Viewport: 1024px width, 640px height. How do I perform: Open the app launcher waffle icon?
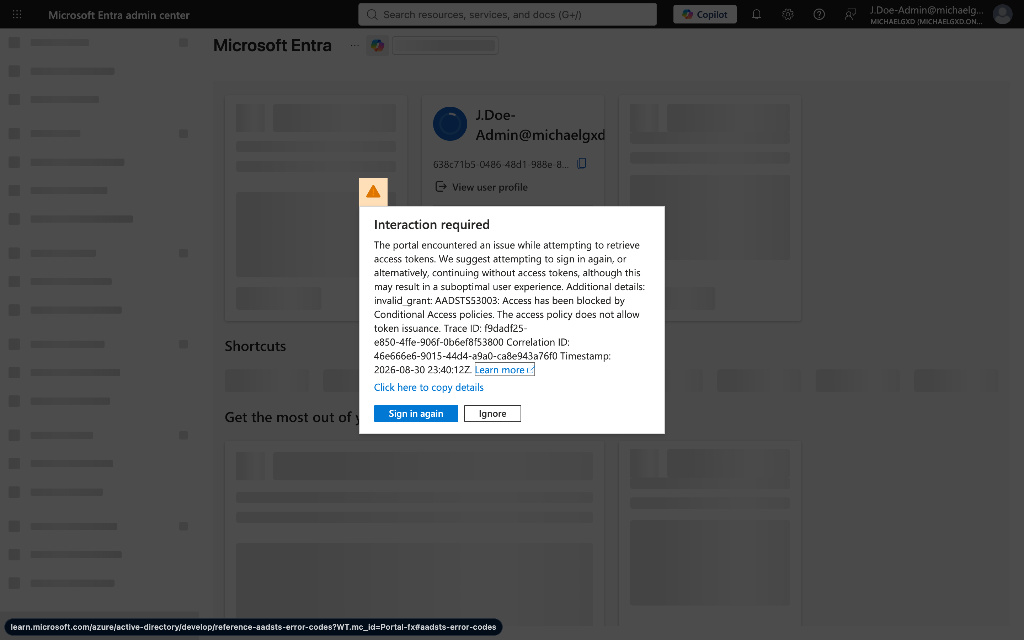point(17,14)
